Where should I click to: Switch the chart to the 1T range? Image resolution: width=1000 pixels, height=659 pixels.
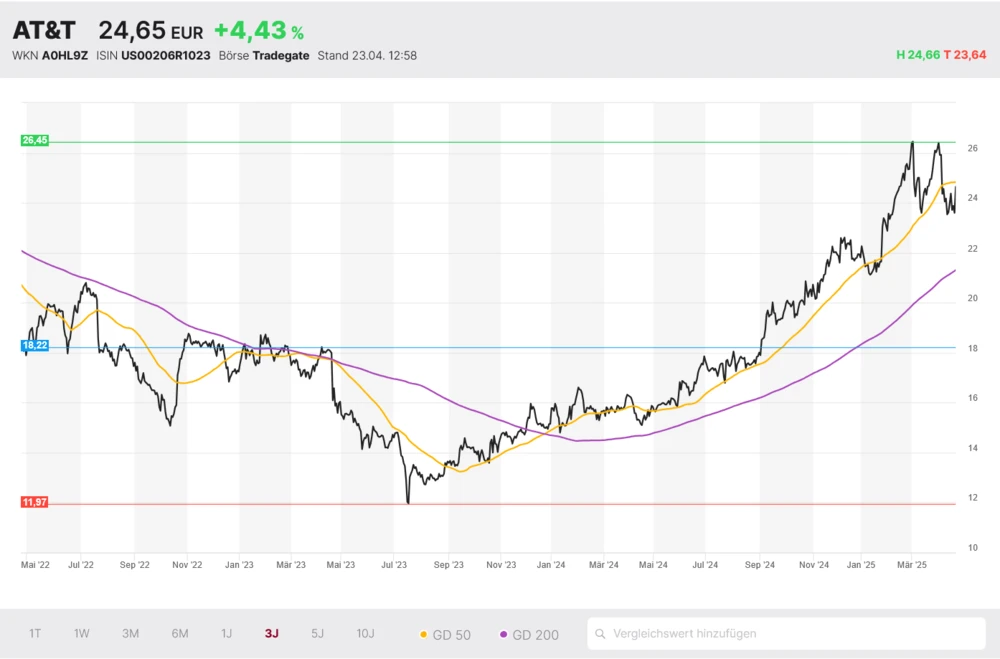(x=35, y=633)
